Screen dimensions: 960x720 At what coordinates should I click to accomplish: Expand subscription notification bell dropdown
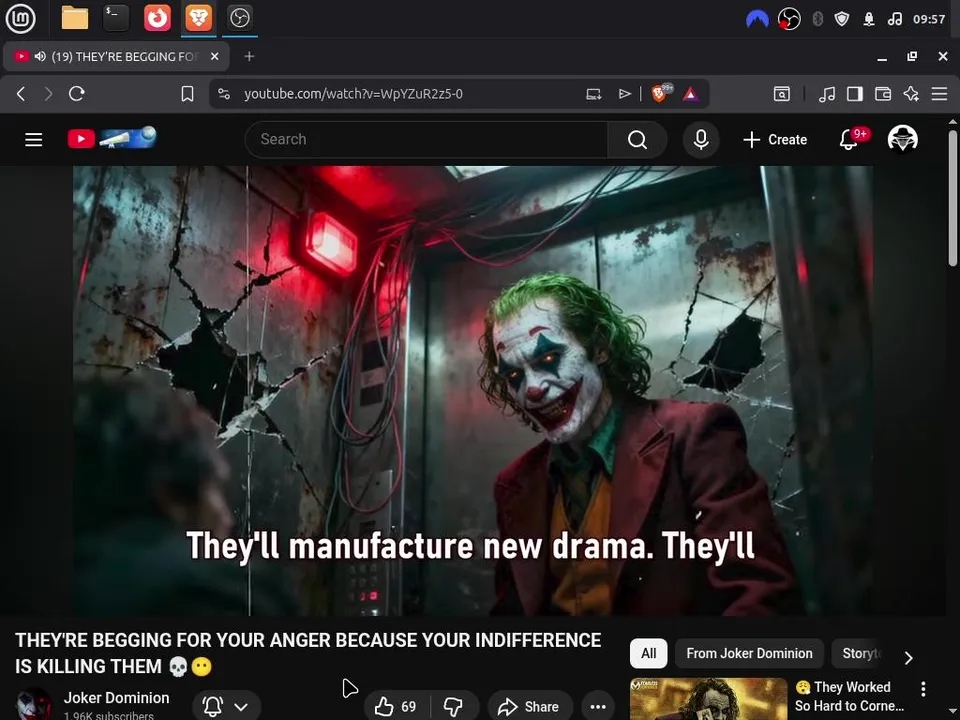click(227, 707)
